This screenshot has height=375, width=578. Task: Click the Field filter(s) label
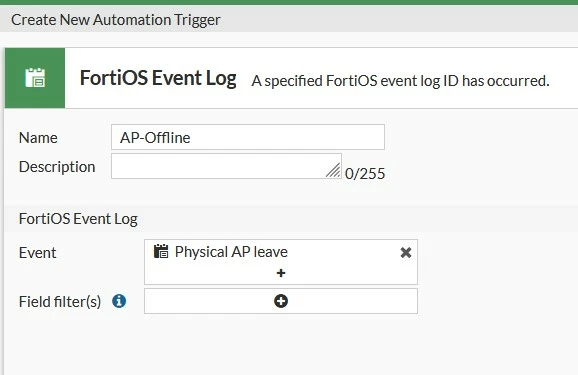tap(60, 302)
